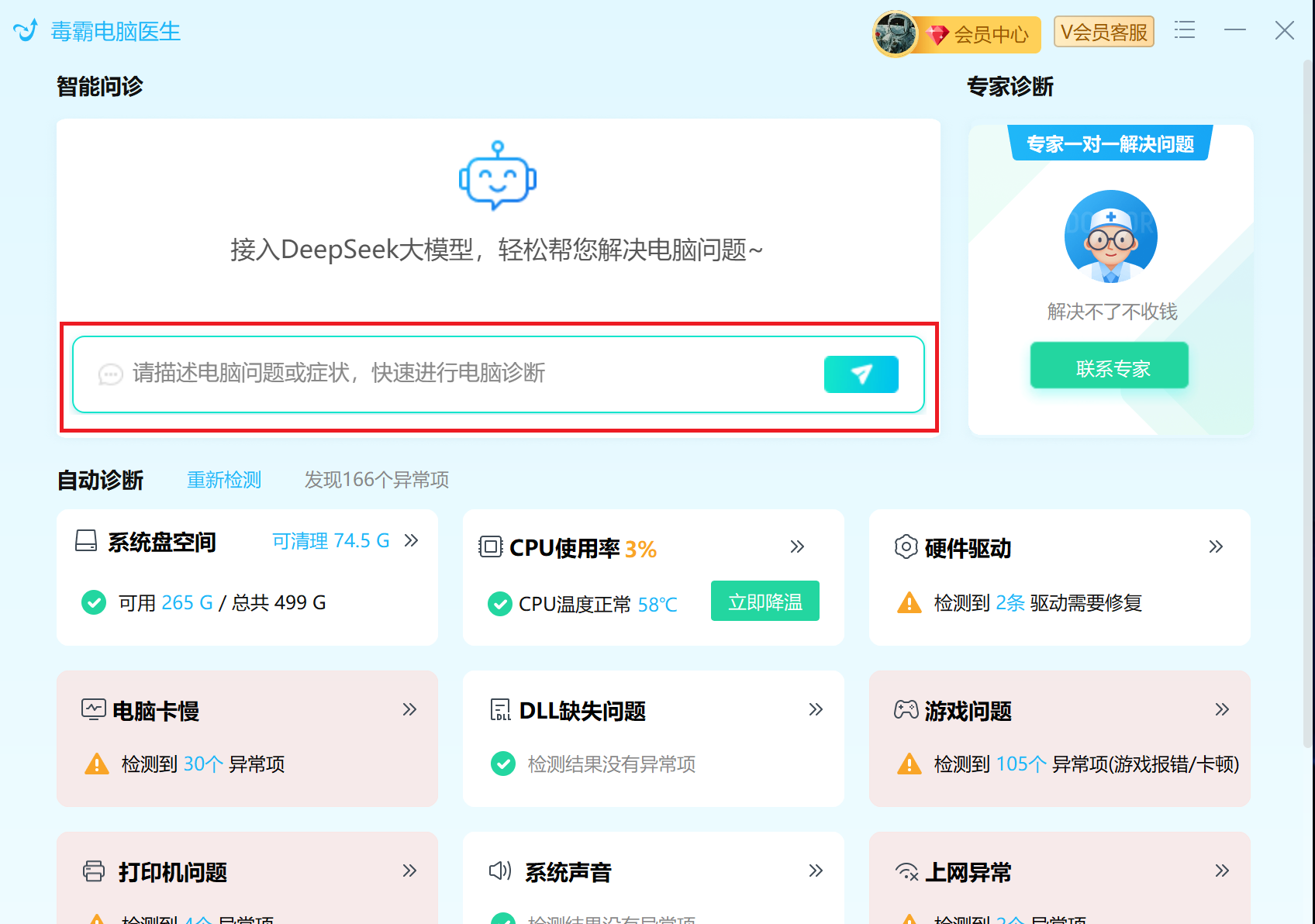Open the user avatar profile
1315x924 pixels.
click(x=895, y=34)
